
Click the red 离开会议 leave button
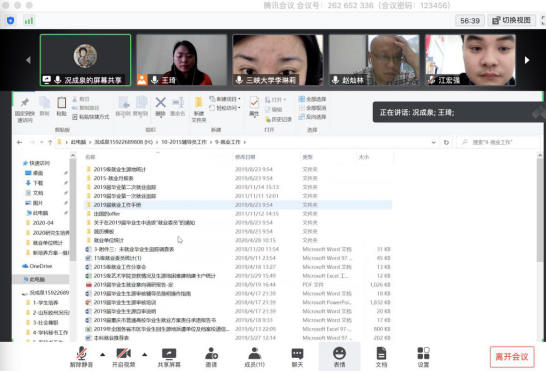click(x=512, y=357)
